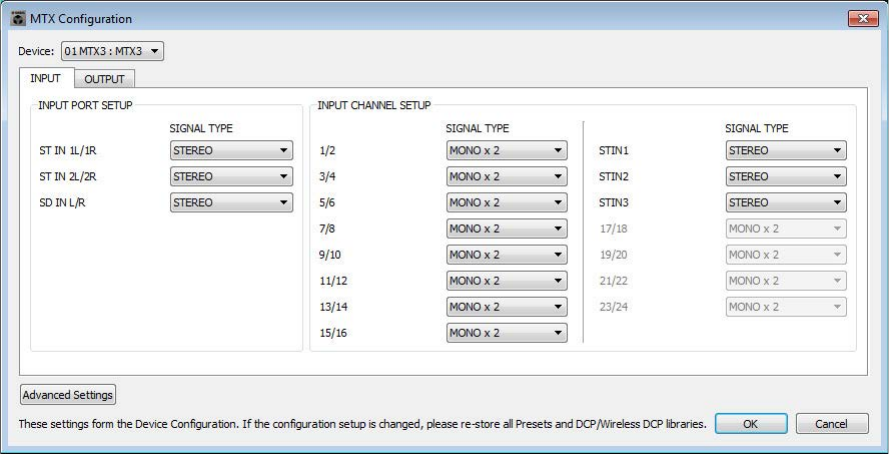The width and height of the screenshot is (889, 454).
Task: Open signal type dropdown for channel 7/8
Action: (x=507, y=228)
